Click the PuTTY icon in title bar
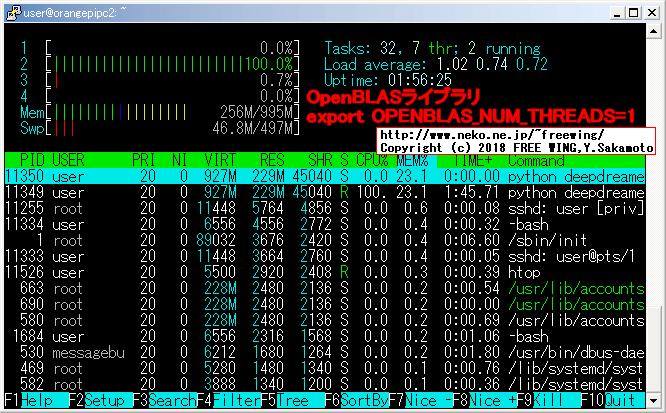Image resolution: width=666 pixels, height=413 pixels. click(x=14, y=13)
